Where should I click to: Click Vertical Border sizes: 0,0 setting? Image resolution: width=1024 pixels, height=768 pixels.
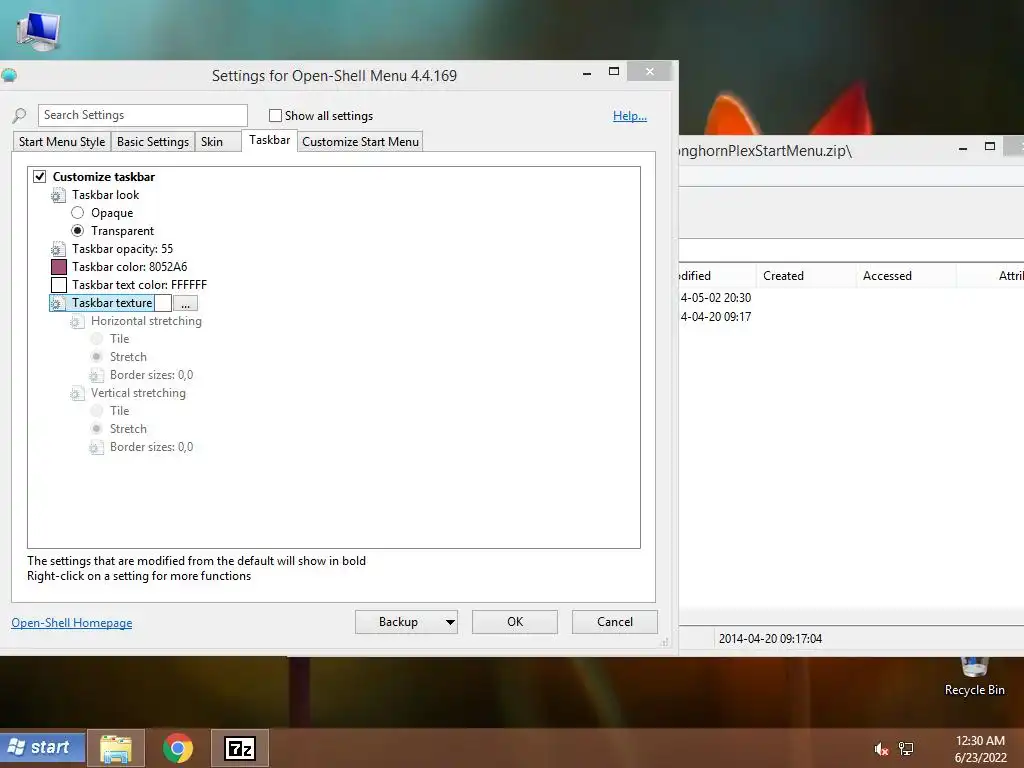(152, 447)
